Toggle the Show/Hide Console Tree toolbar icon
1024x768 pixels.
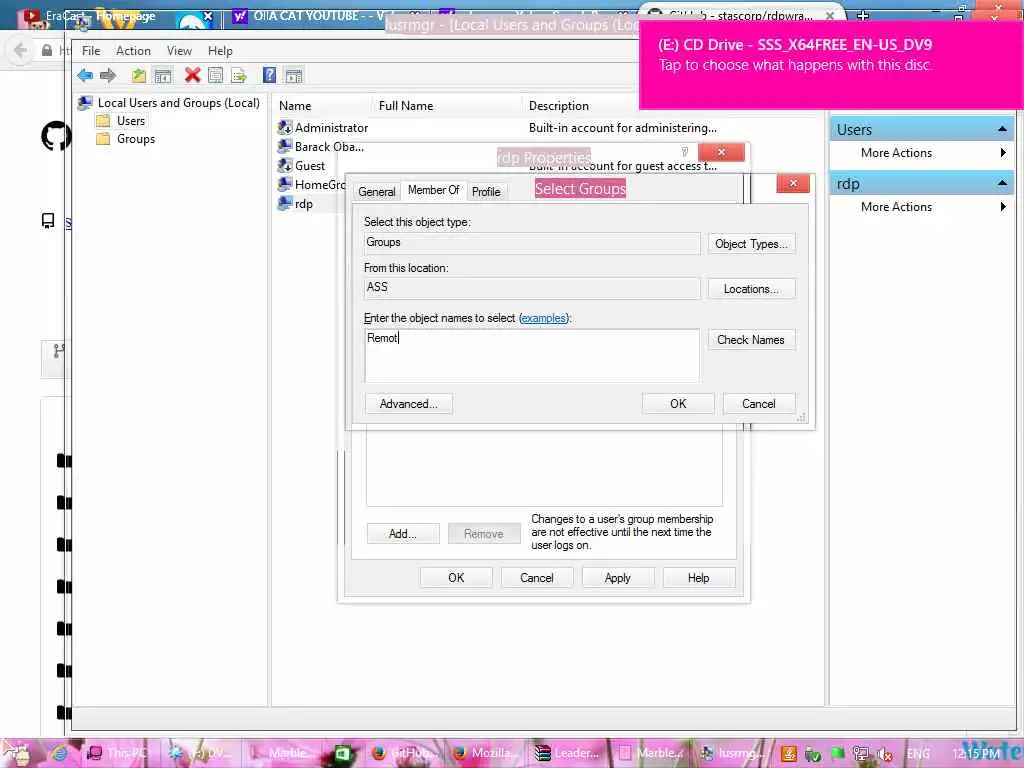click(x=163, y=76)
